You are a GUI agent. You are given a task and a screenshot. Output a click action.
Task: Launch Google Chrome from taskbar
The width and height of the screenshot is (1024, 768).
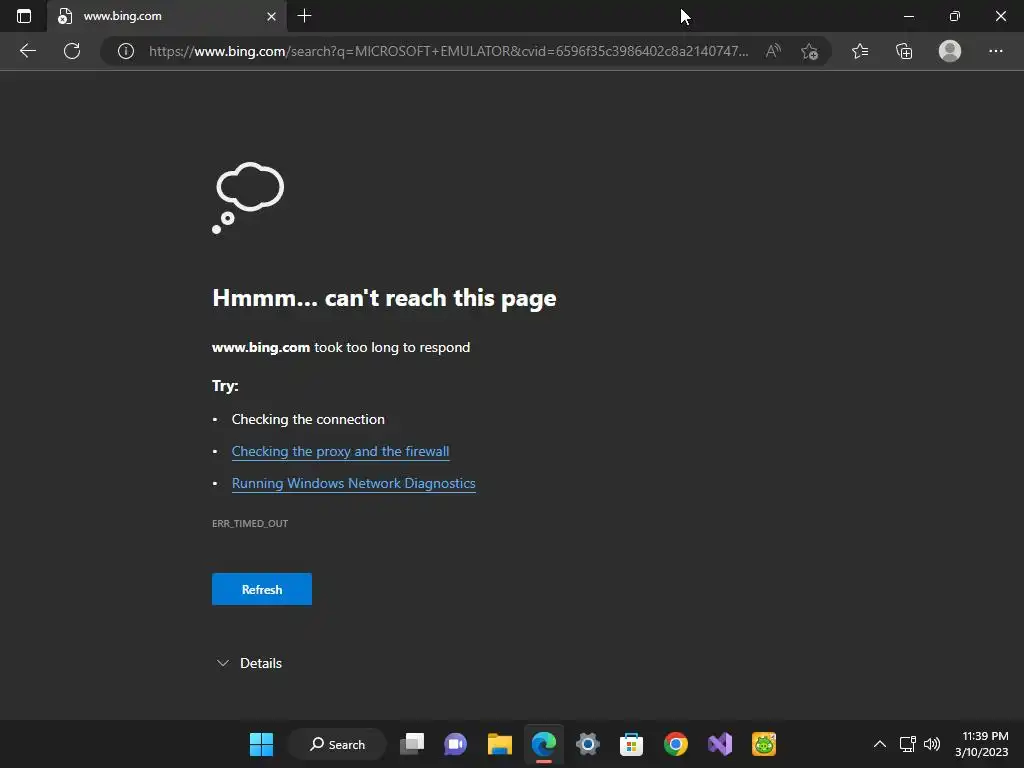pos(675,744)
